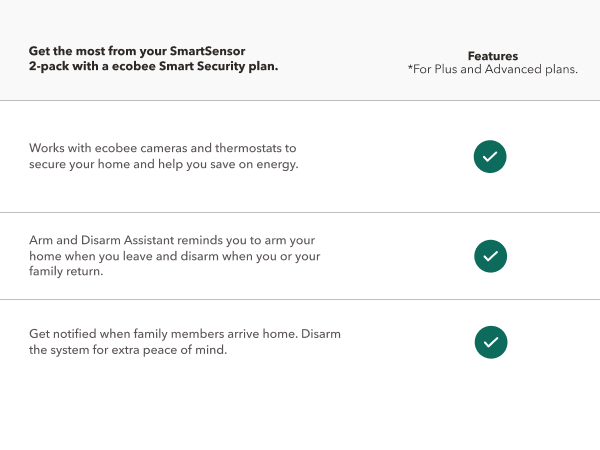Viewport: 600px width, 450px height.
Task: Select the 'Features' column header
Action: pos(492,56)
